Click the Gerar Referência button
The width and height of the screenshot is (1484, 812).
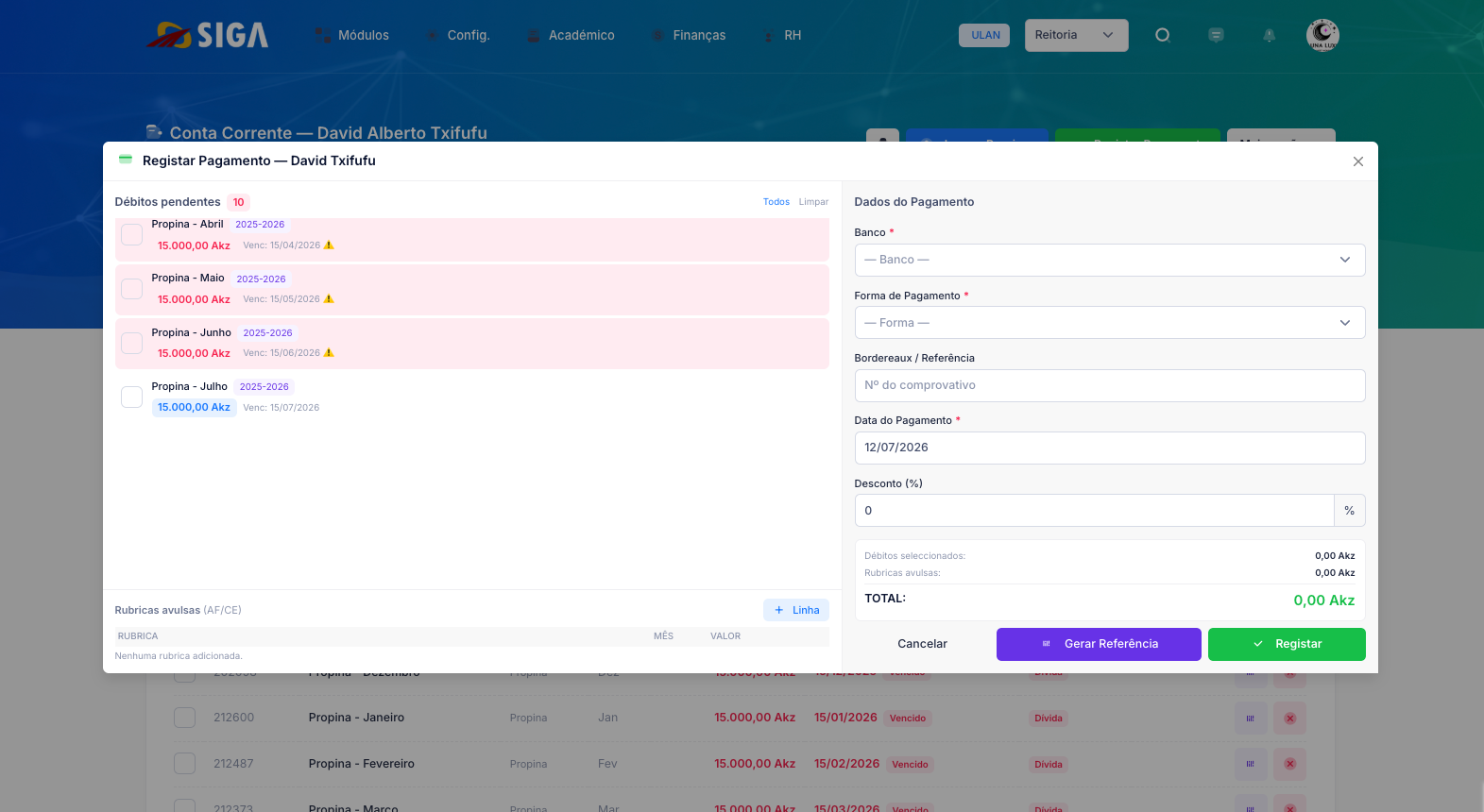pyautogui.click(x=1099, y=644)
